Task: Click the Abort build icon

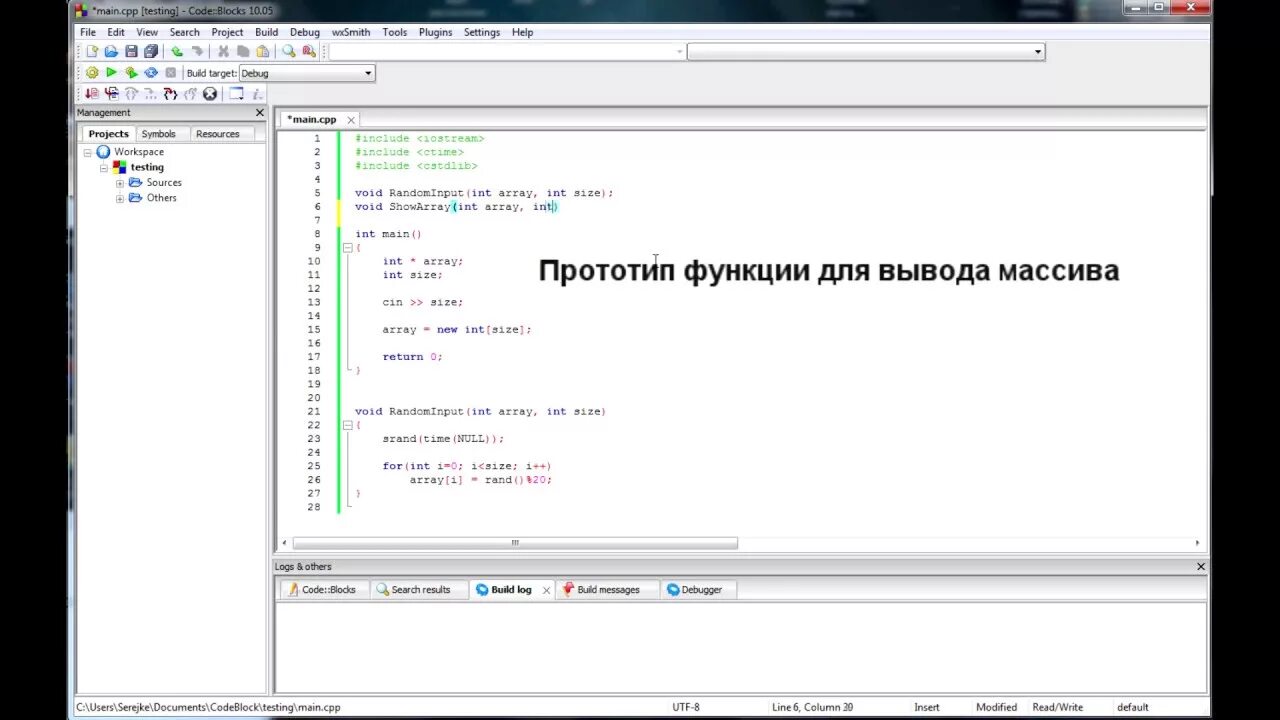Action: click(171, 73)
